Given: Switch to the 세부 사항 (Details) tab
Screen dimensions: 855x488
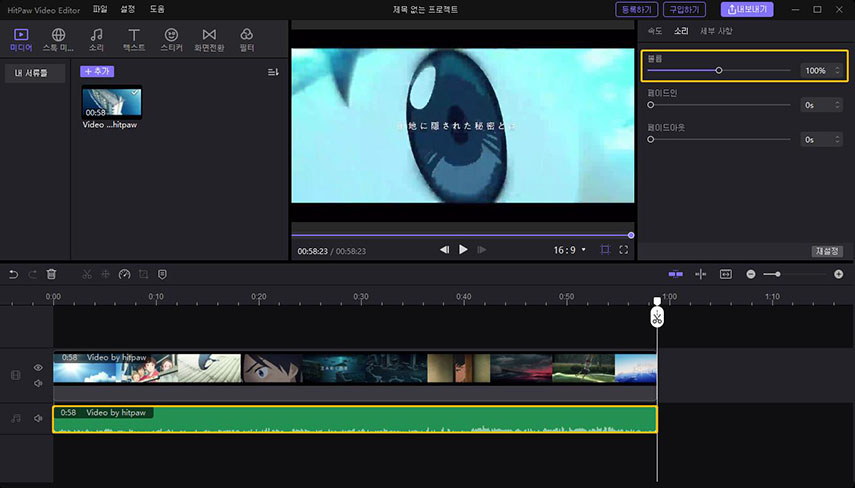Looking at the screenshot, I should coord(716,31).
